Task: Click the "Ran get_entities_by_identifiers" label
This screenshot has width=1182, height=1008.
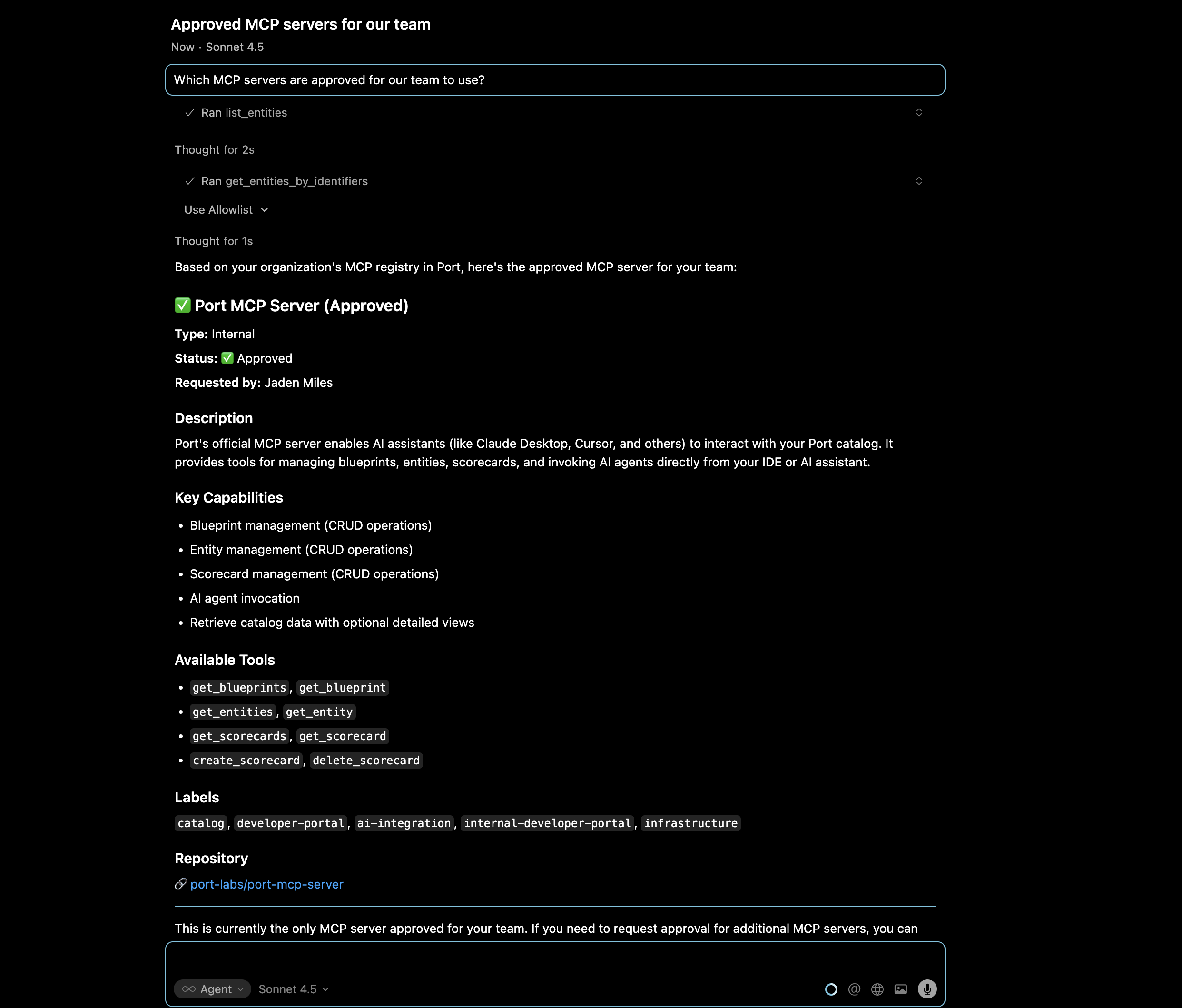Action: pyautogui.click(x=284, y=181)
